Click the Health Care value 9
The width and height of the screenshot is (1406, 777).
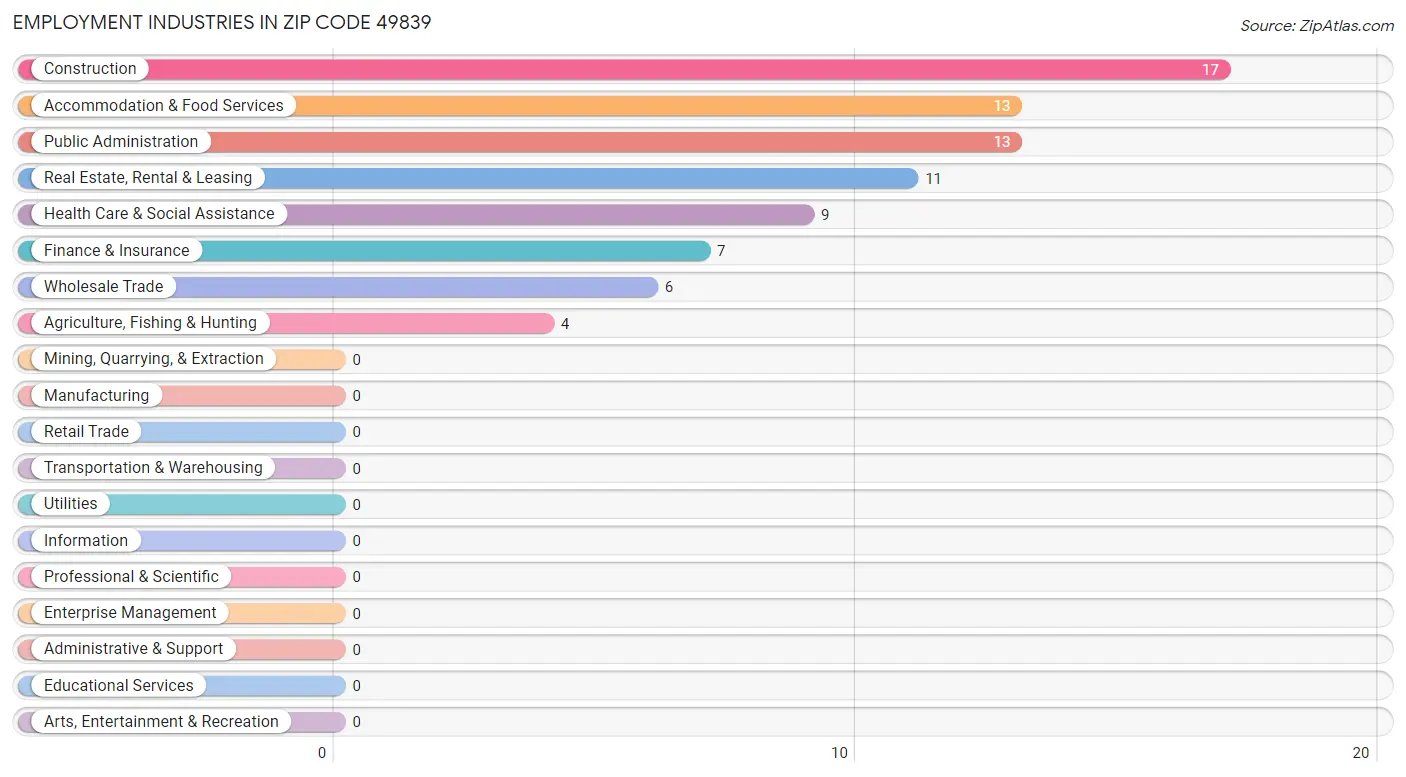point(825,215)
